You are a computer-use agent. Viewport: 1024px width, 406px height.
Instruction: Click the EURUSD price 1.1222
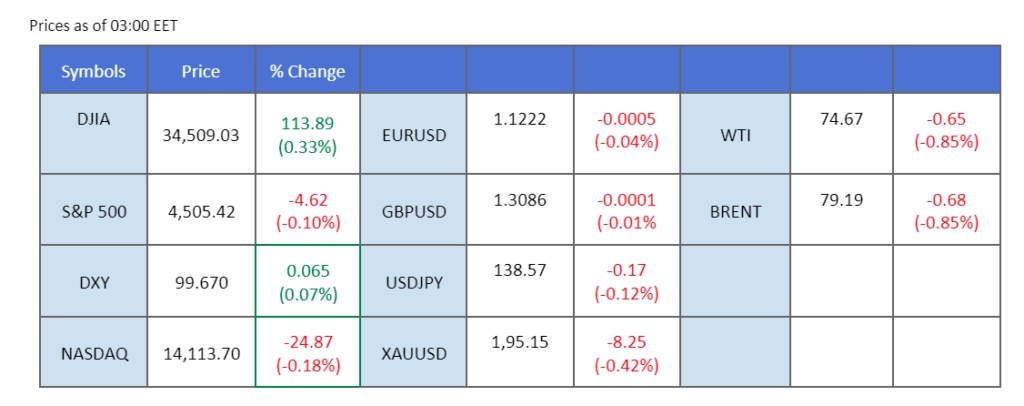tap(520, 119)
